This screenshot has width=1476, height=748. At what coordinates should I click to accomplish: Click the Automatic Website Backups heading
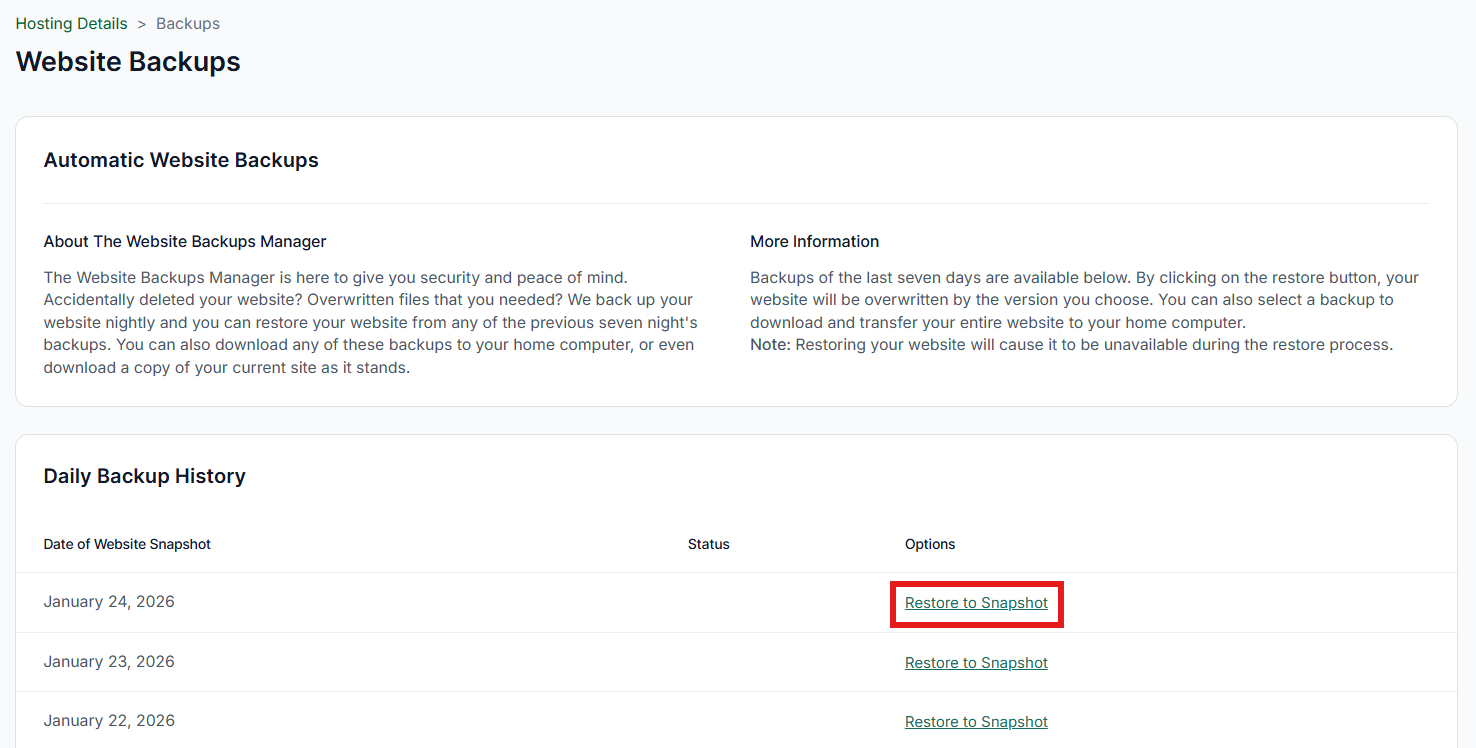[181, 160]
